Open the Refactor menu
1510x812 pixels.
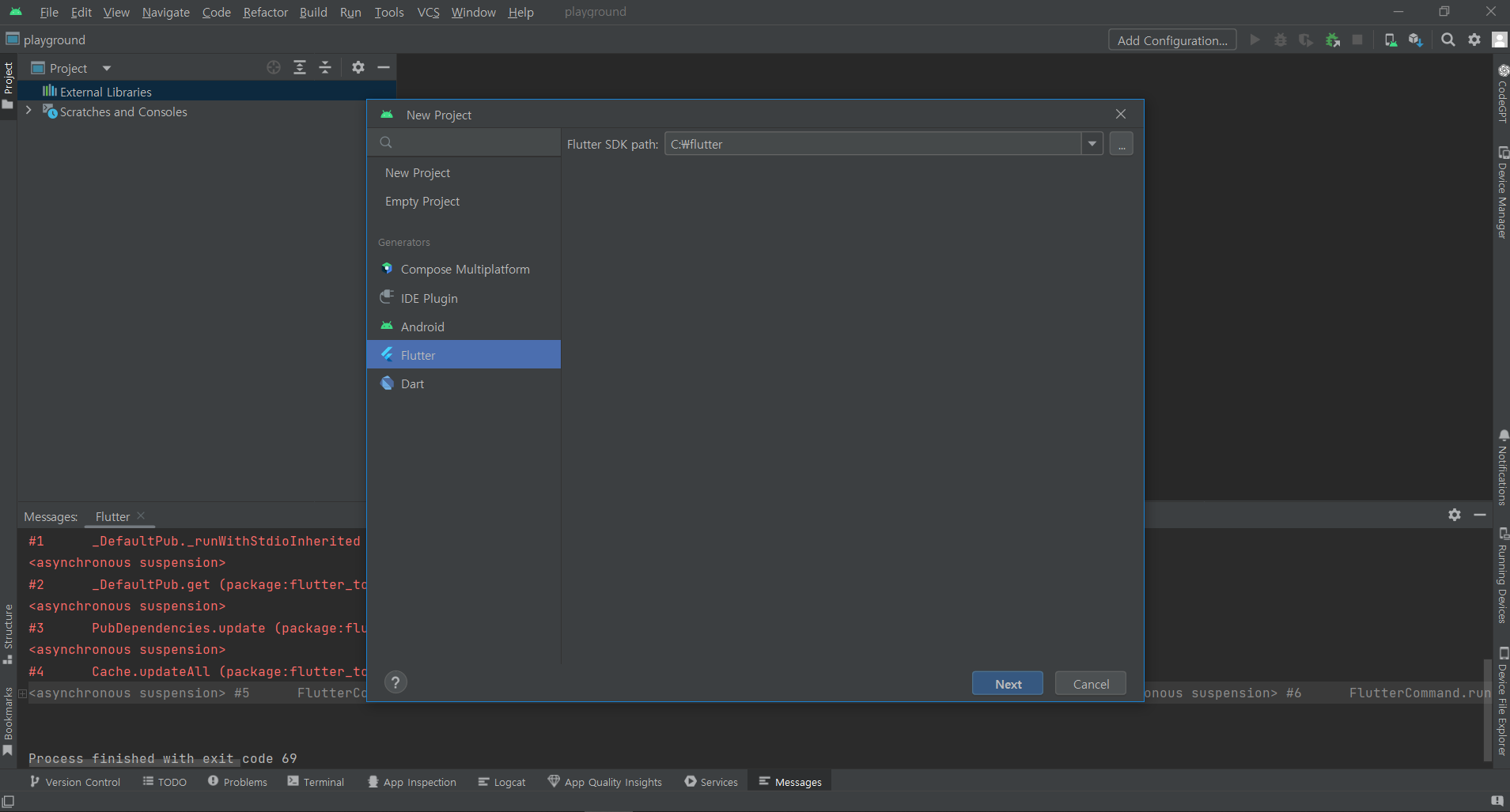click(266, 12)
